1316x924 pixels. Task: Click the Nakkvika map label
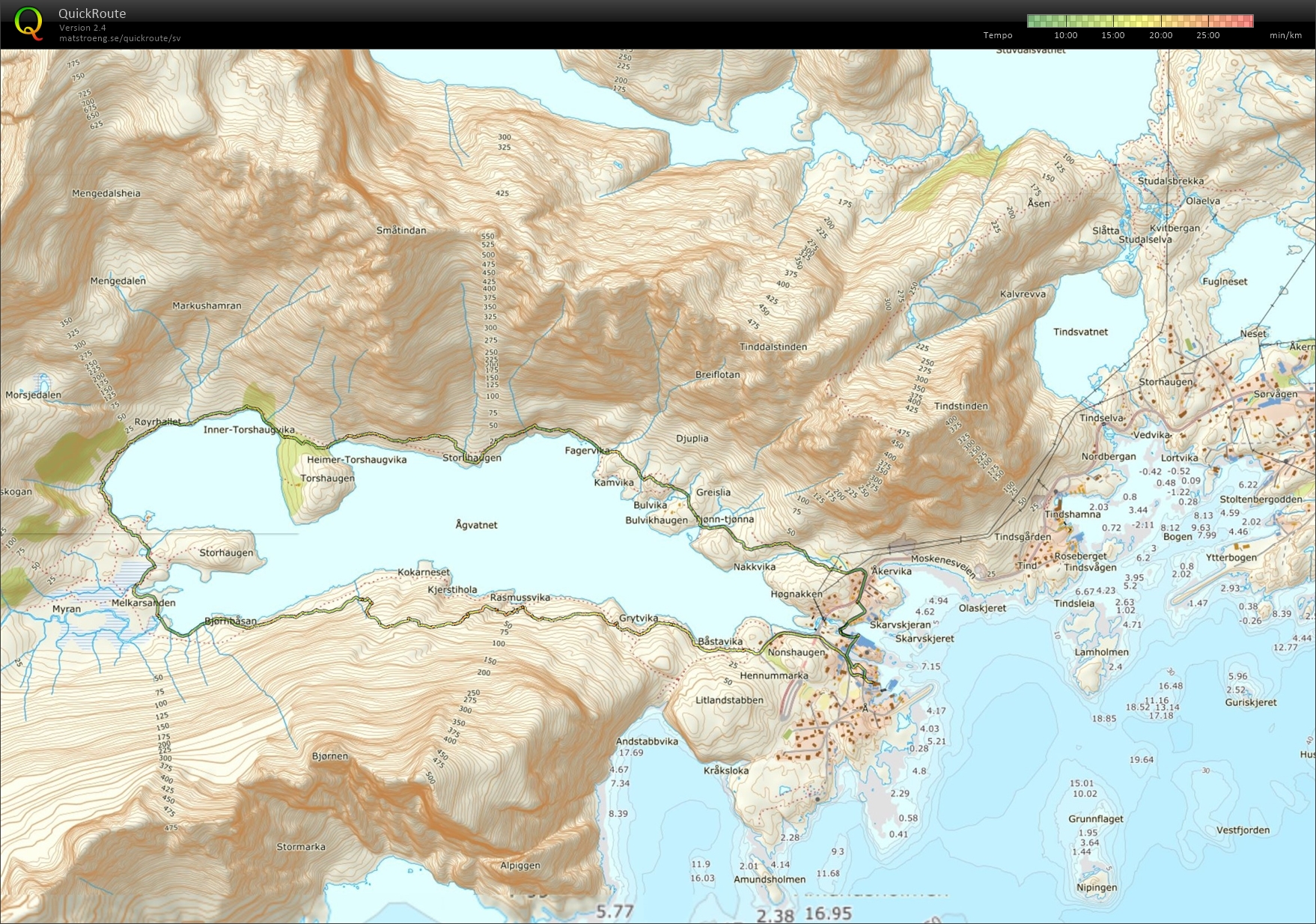(755, 567)
